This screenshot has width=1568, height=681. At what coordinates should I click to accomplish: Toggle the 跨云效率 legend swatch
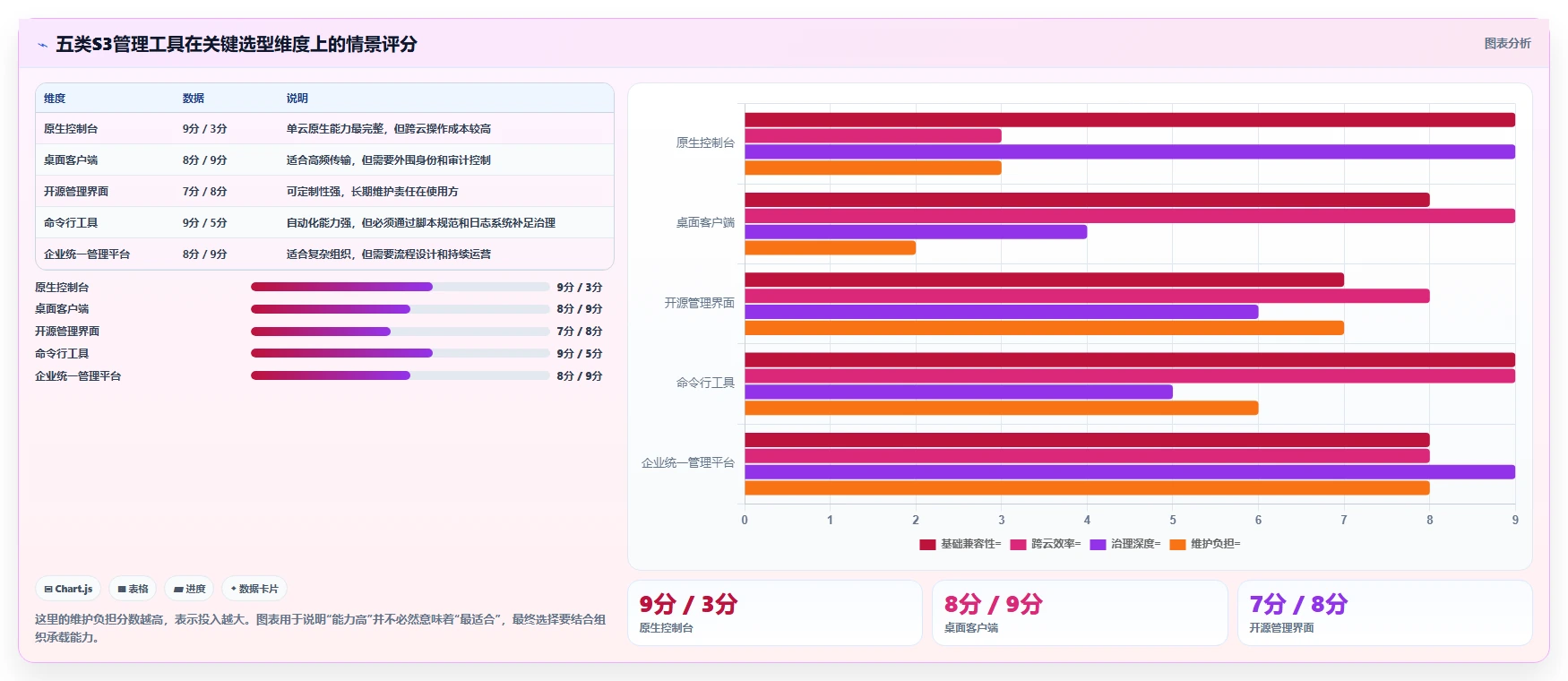[x=1018, y=544]
